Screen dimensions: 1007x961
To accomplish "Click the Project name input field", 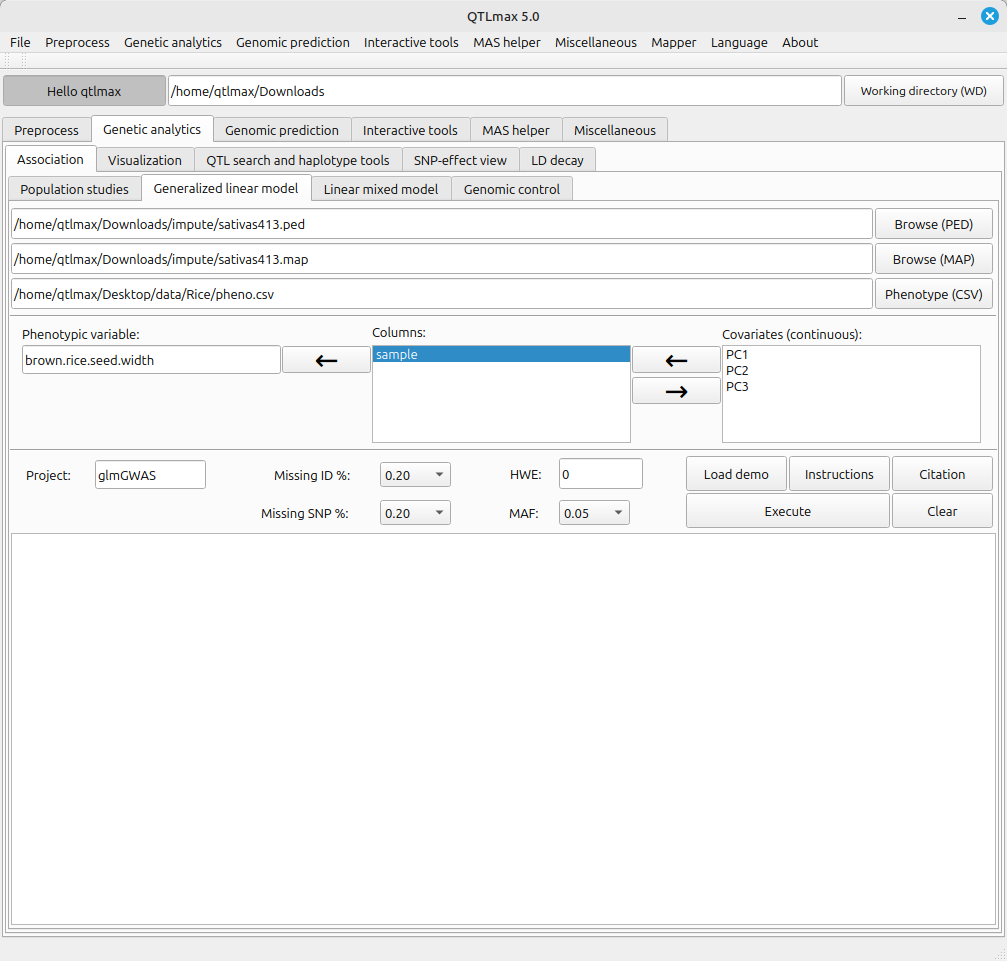I will pyautogui.click(x=150, y=475).
